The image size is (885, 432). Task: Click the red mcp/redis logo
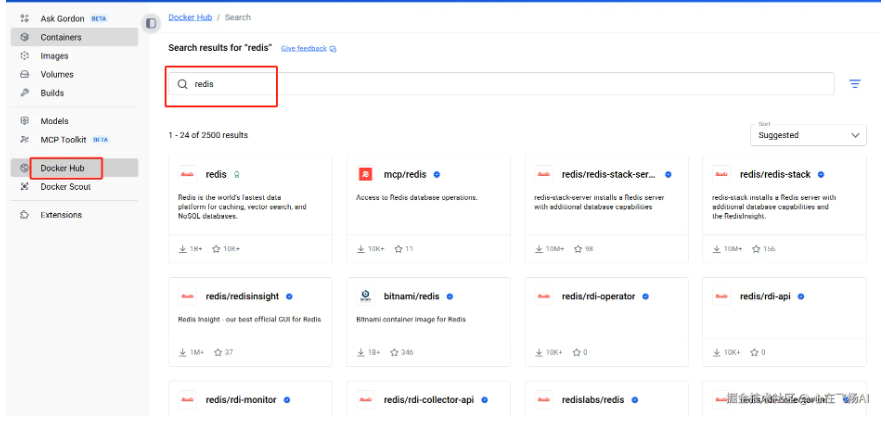pos(365,174)
